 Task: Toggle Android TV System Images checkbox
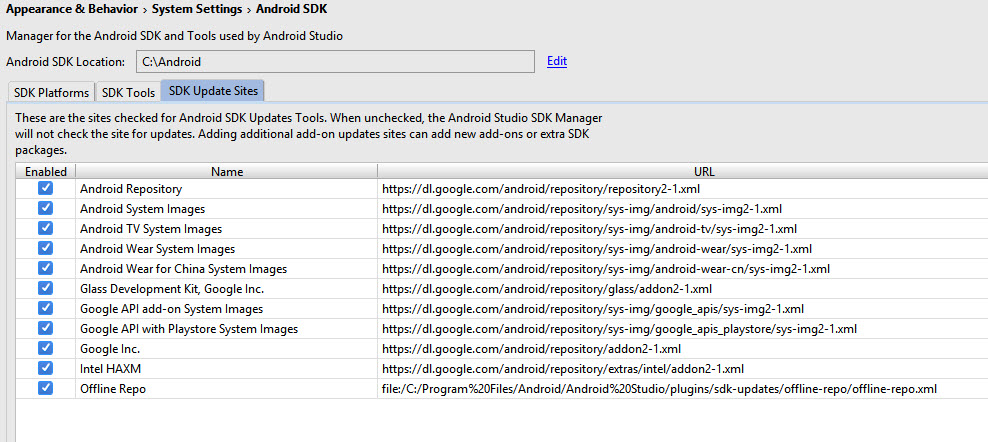45,229
